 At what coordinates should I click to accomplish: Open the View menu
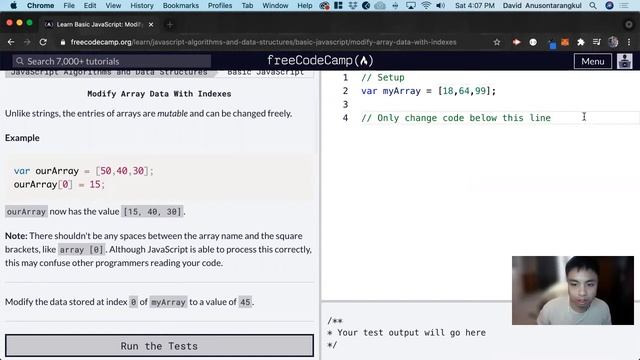[113, 5]
